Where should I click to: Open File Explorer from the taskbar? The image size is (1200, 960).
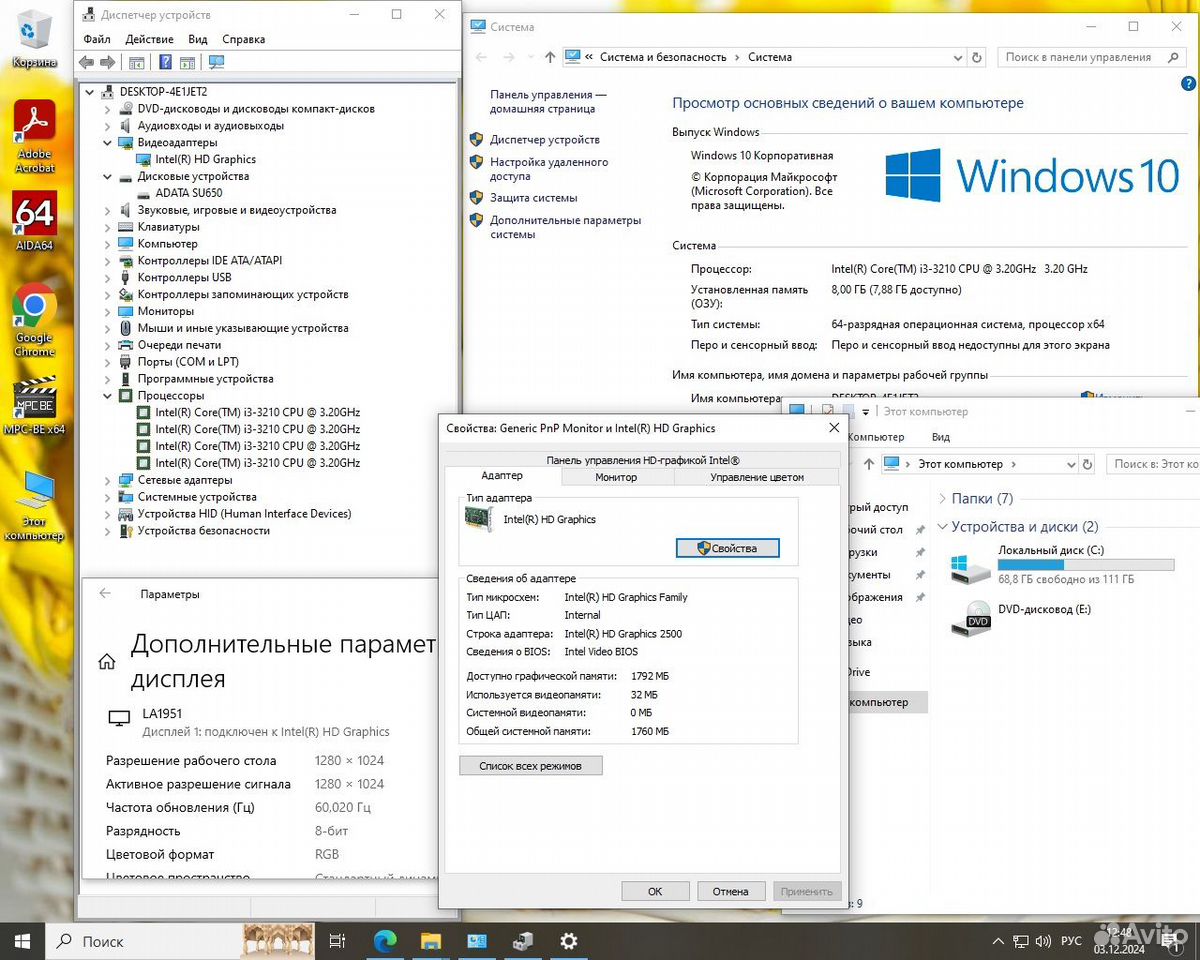431,941
